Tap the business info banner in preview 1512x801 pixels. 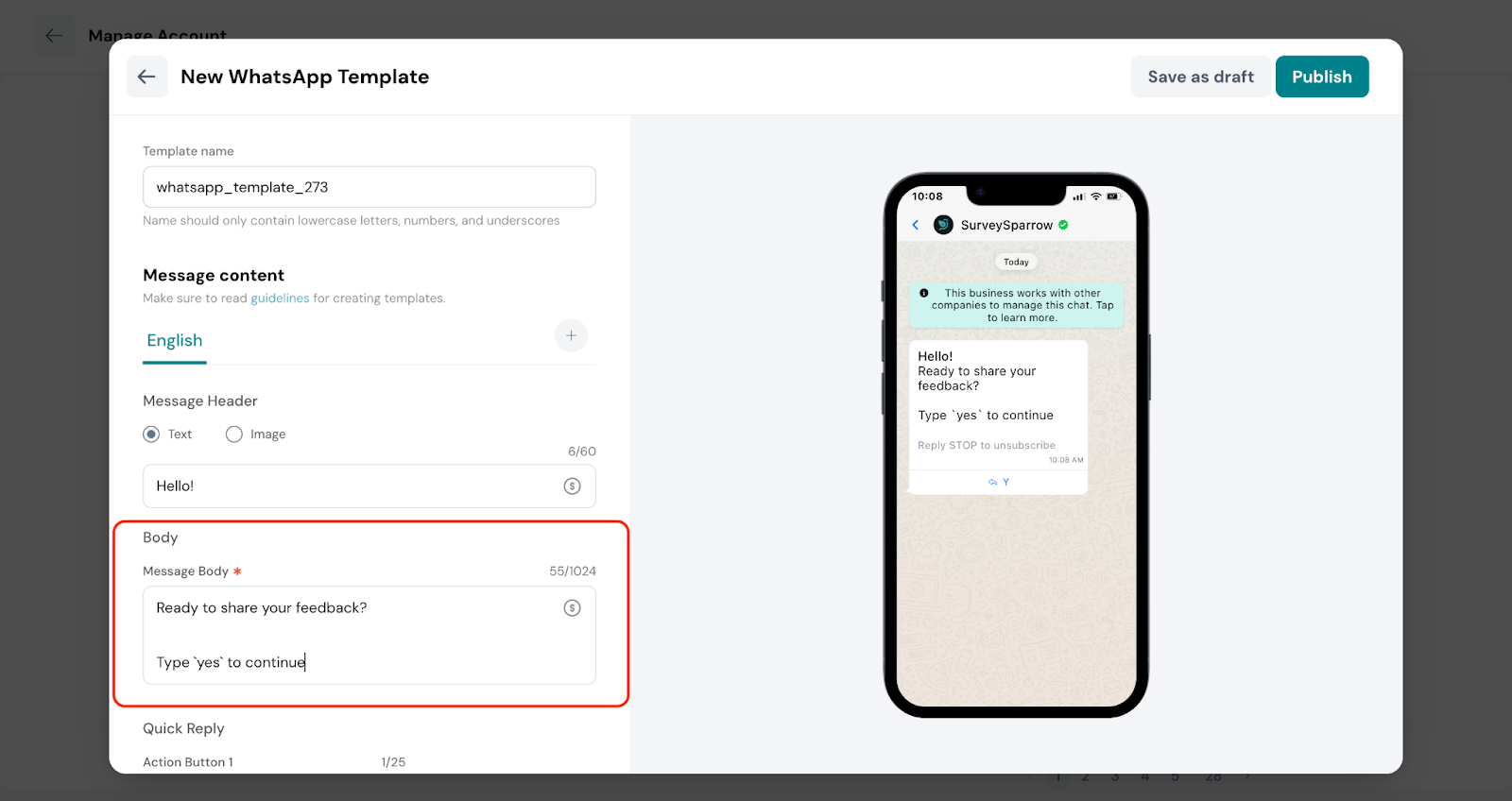(1017, 305)
